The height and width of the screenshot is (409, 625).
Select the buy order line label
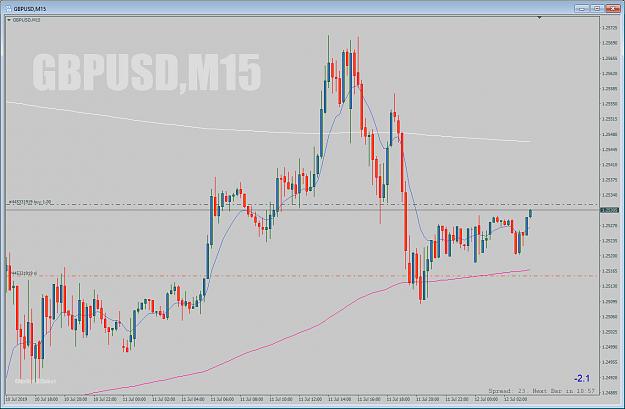(30, 202)
